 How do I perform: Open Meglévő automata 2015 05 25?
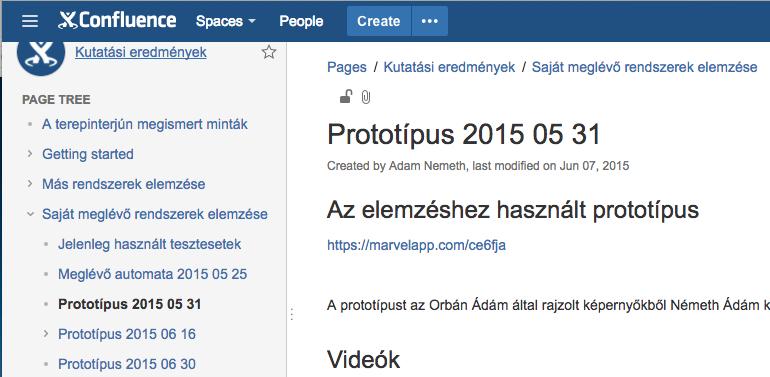[152, 274]
